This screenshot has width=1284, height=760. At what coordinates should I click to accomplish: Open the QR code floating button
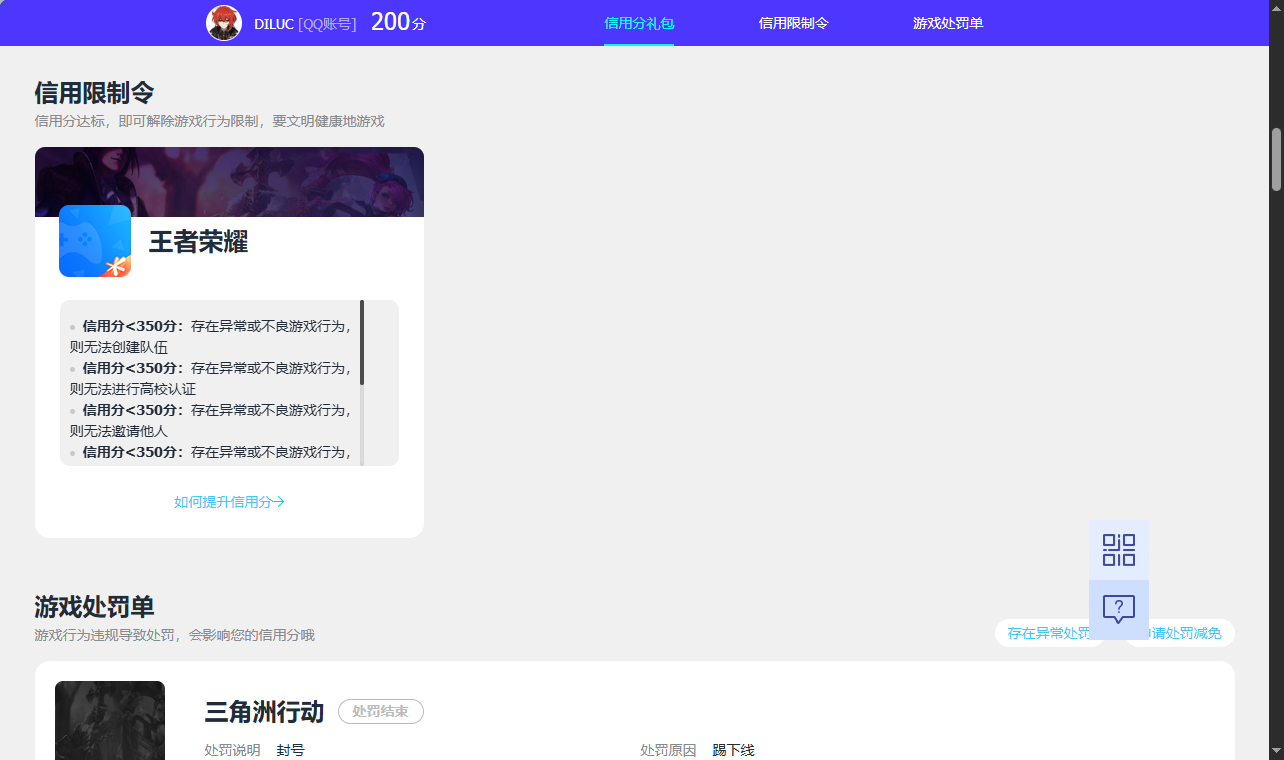pyautogui.click(x=1119, y=550)
